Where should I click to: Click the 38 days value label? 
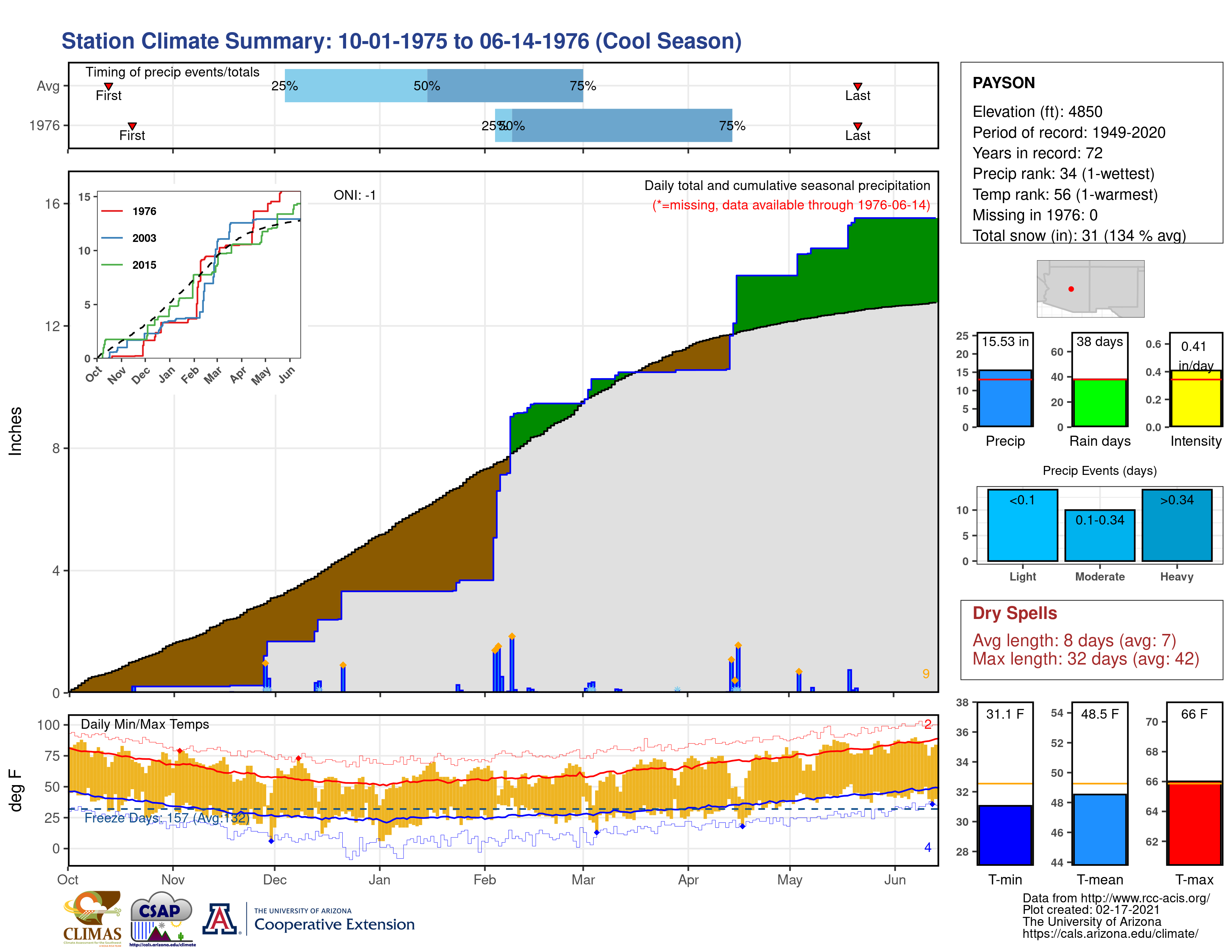pyautogui.click(x=1099, y=341)
